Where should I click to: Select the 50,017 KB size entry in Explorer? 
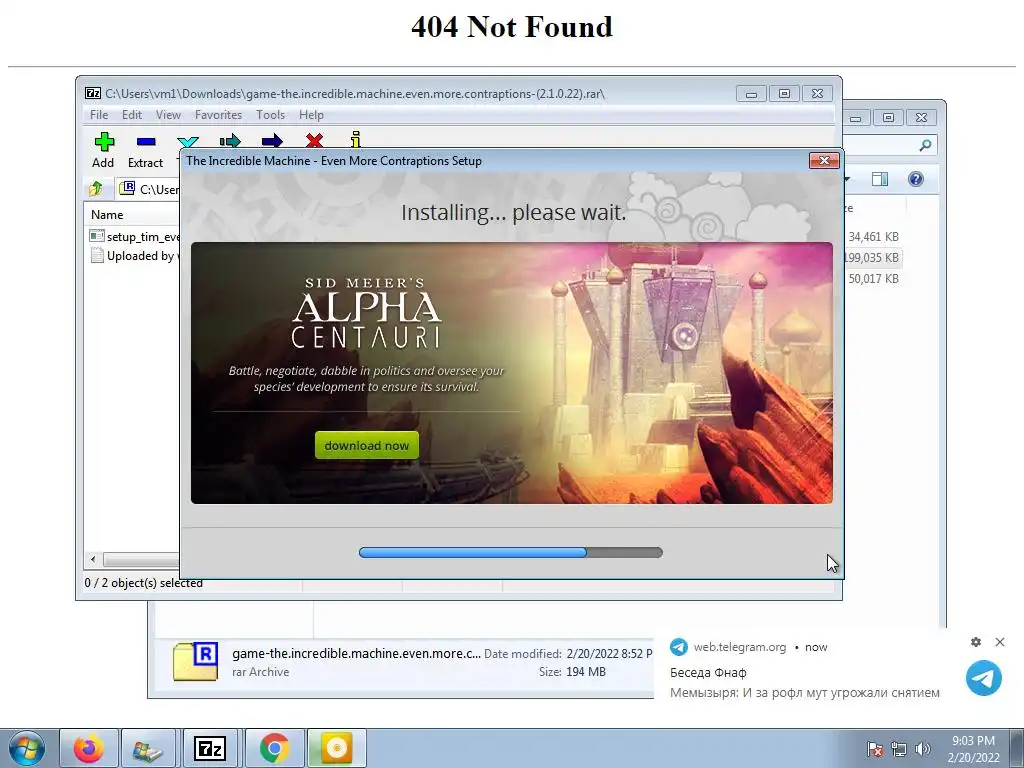click(873, 279)
